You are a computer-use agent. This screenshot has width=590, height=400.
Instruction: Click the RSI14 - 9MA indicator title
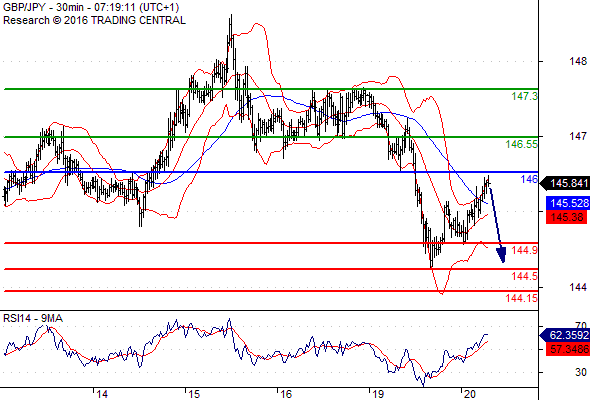tap(33, 318)
